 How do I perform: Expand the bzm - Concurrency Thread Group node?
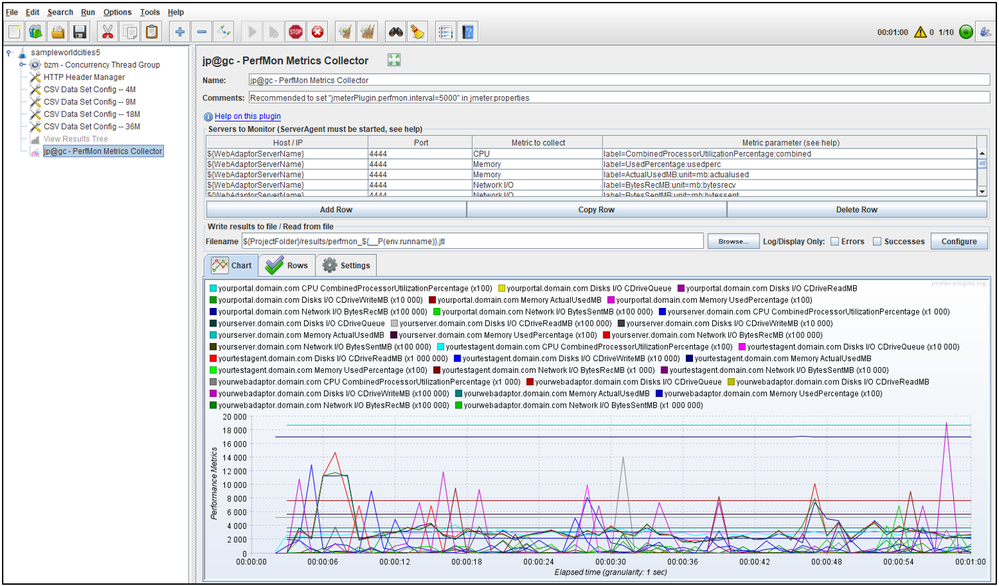point(22,64)
